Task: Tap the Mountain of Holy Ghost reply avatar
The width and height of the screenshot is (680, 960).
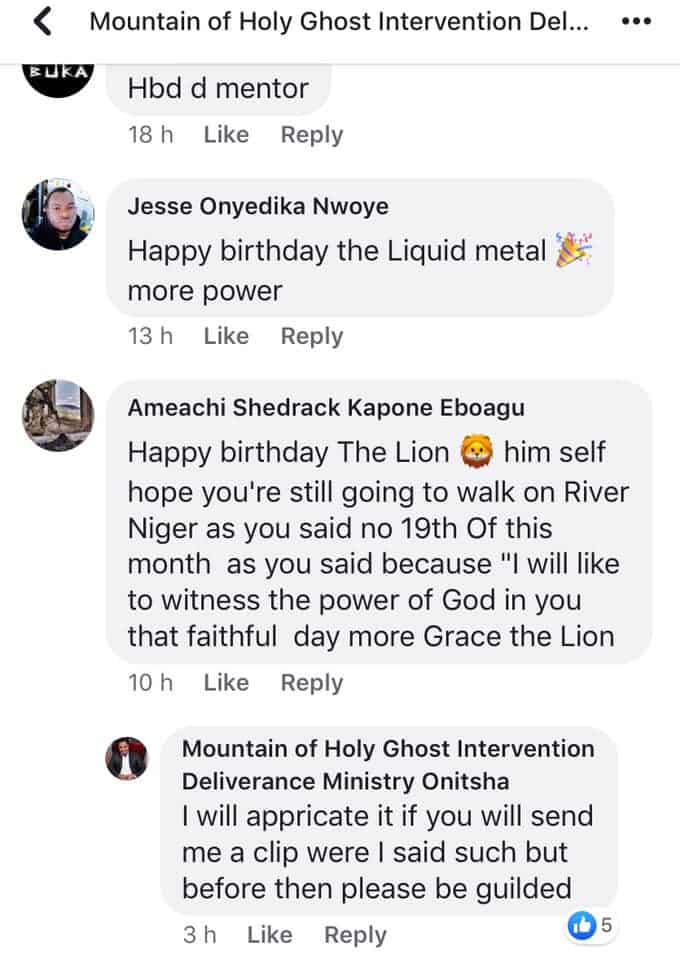Action: pyautogui.click(x=127, y=758)
